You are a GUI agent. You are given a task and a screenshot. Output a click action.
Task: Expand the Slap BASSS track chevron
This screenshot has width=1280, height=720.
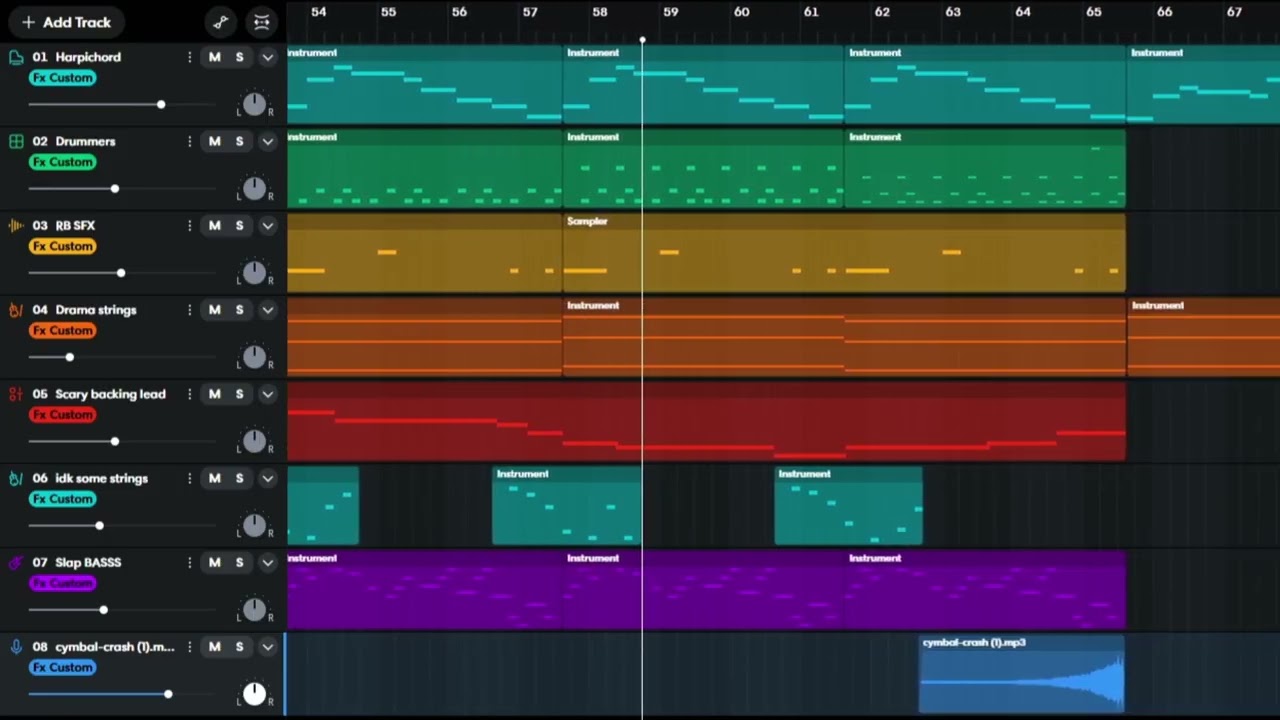pos(267,563)
